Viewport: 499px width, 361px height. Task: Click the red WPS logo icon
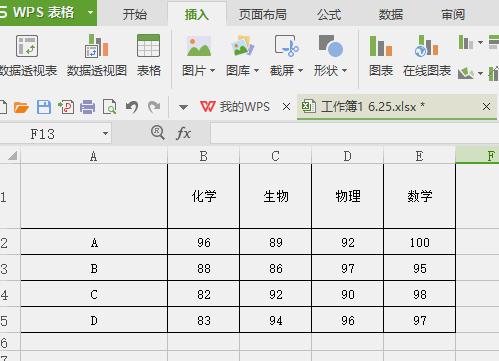tap(207, 107)
